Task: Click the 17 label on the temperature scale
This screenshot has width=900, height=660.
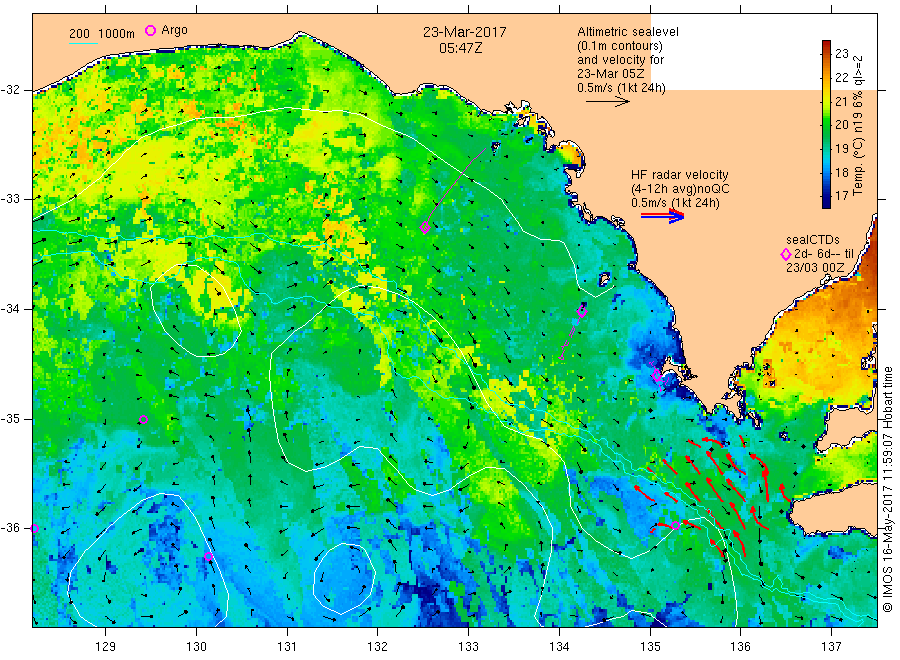Action: click(841, 196)
